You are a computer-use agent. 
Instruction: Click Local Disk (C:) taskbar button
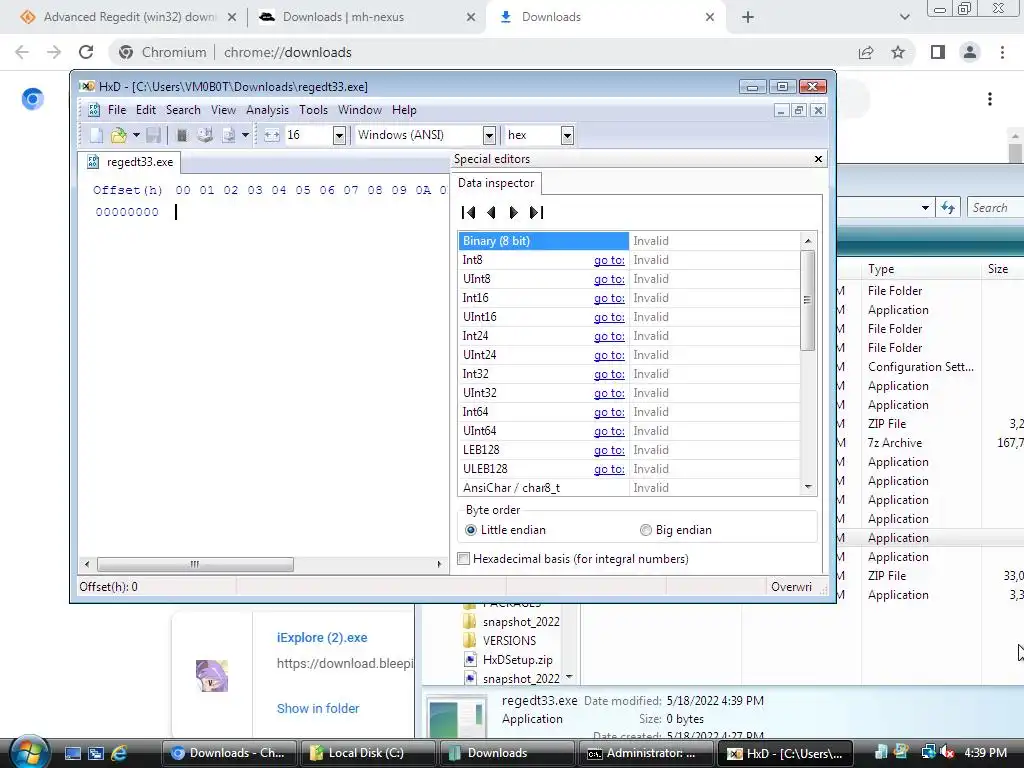tap(367, 753)
